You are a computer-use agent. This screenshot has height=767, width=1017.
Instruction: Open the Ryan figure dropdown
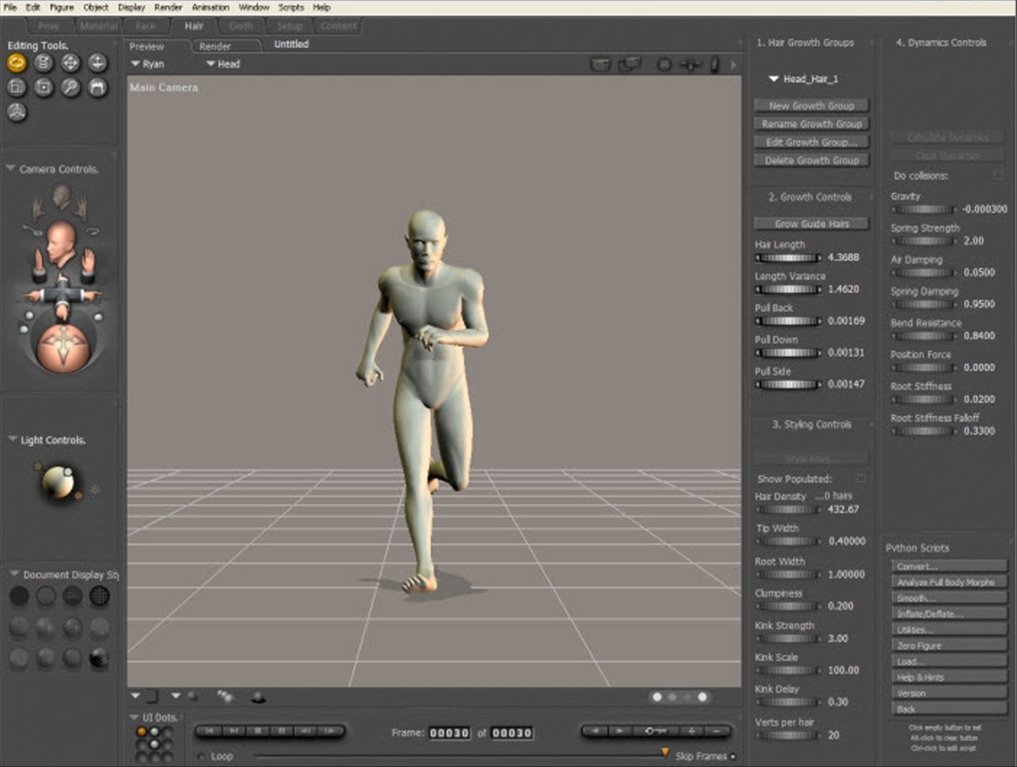[x=147, y=64]
